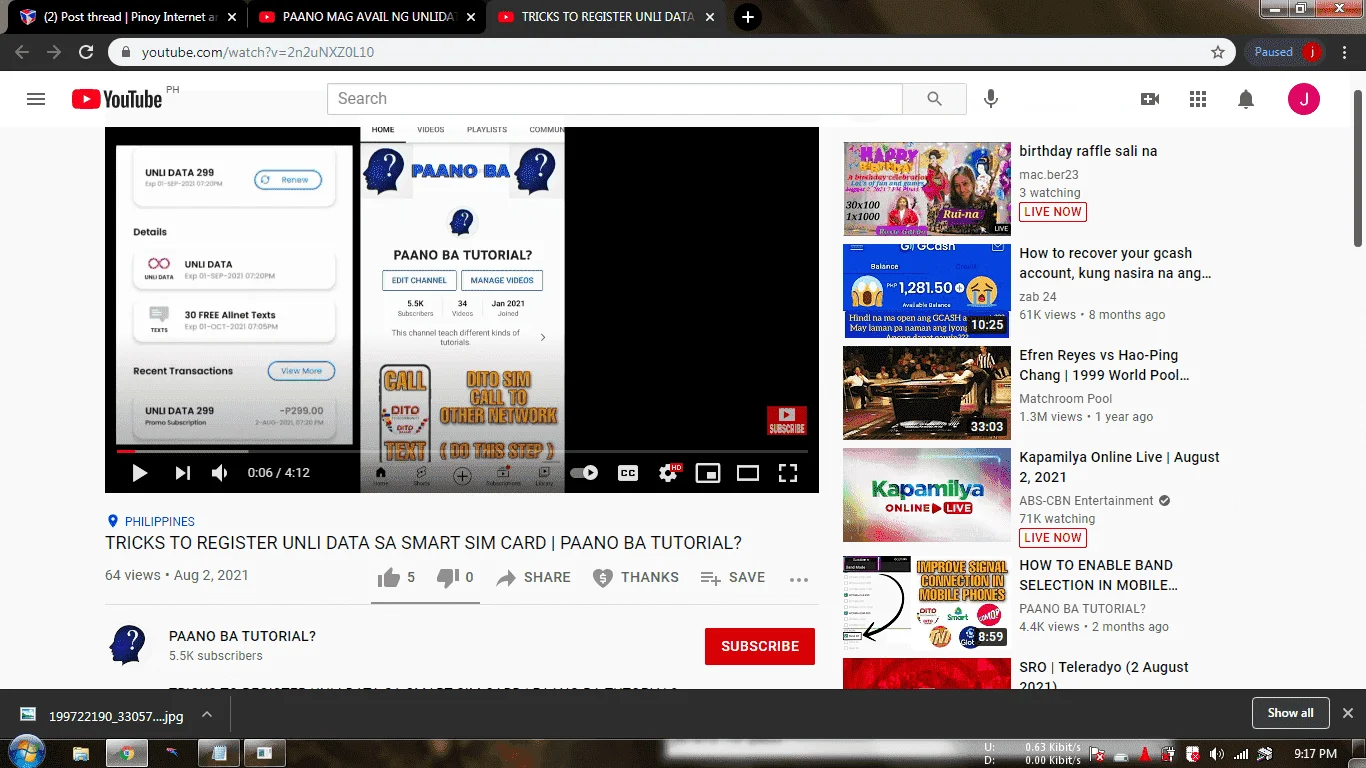Seek on the video progress bar
Image resolution: width=1366 pixels, height=768 pixels.
[462, 451]
